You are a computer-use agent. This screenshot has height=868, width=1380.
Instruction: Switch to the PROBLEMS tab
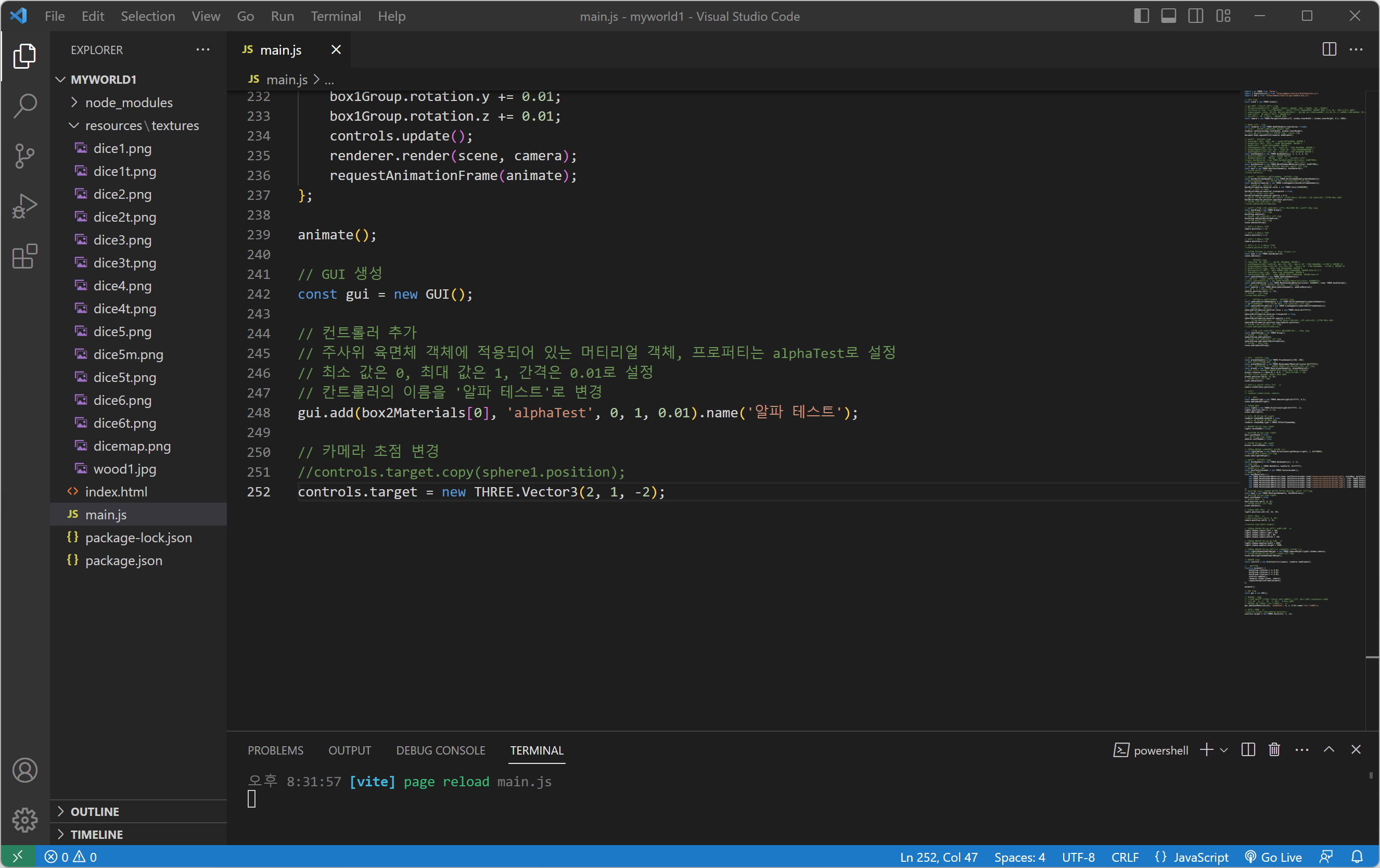275,750
